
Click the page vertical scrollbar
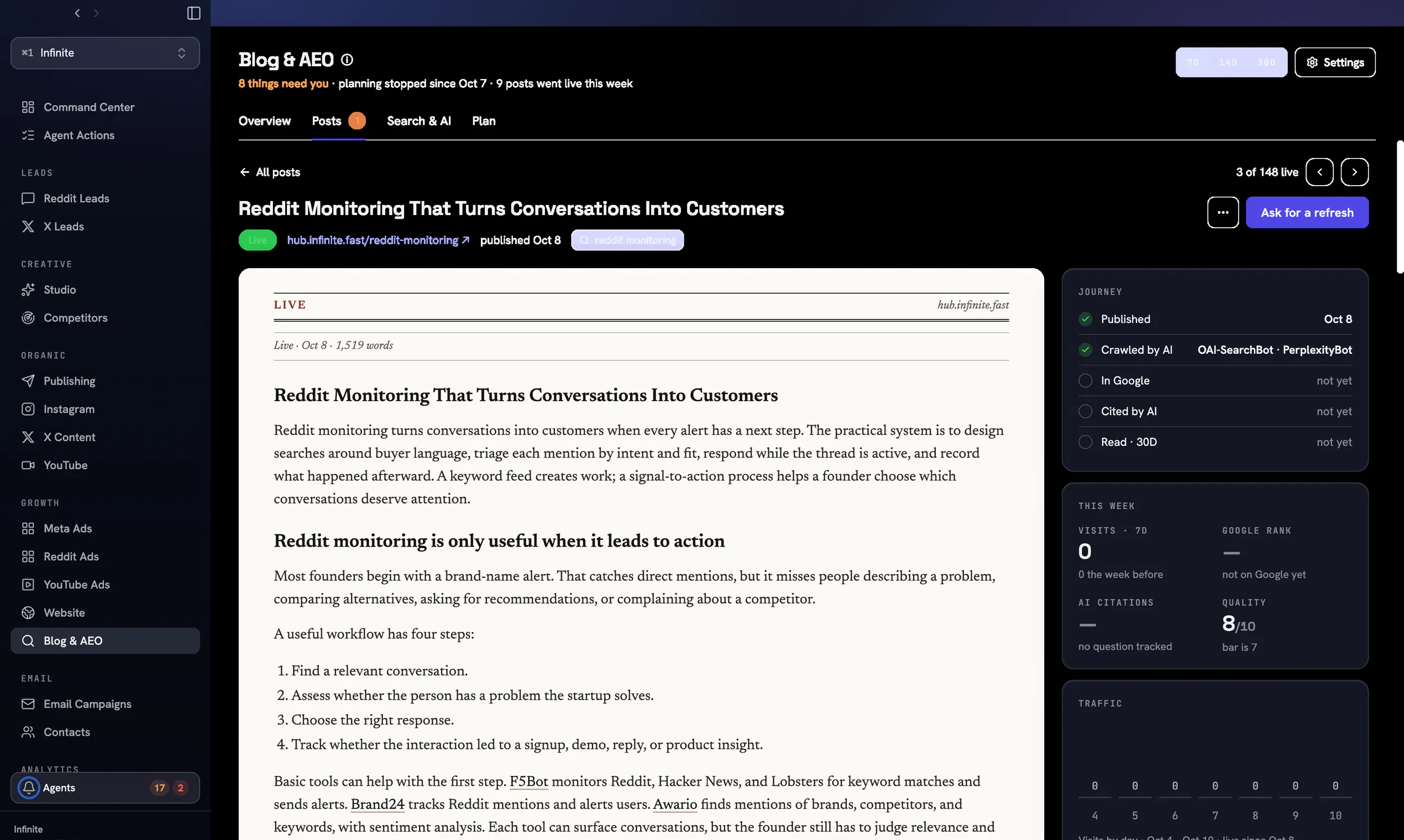click(1400, 207)
